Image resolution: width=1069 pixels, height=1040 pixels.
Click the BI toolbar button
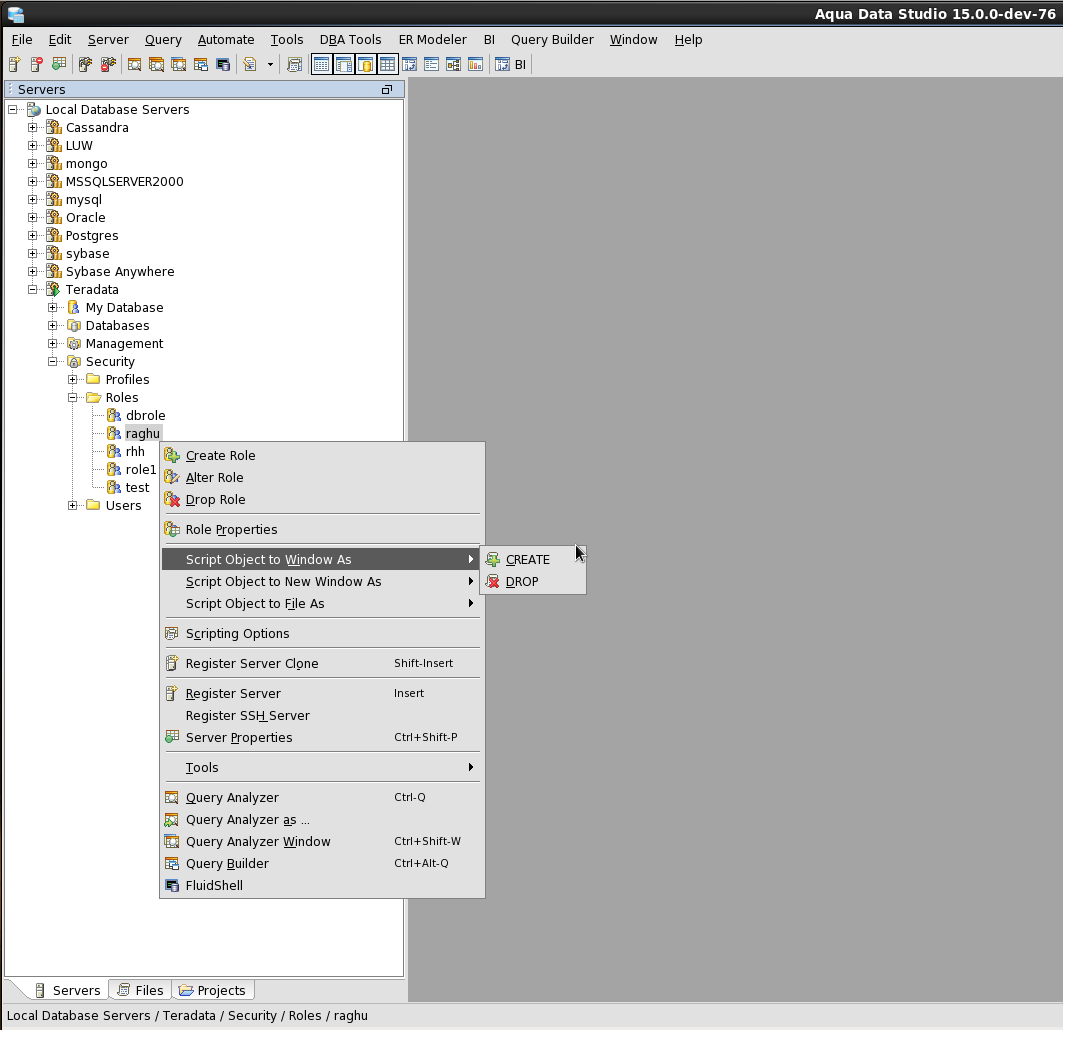click(511, 65)
